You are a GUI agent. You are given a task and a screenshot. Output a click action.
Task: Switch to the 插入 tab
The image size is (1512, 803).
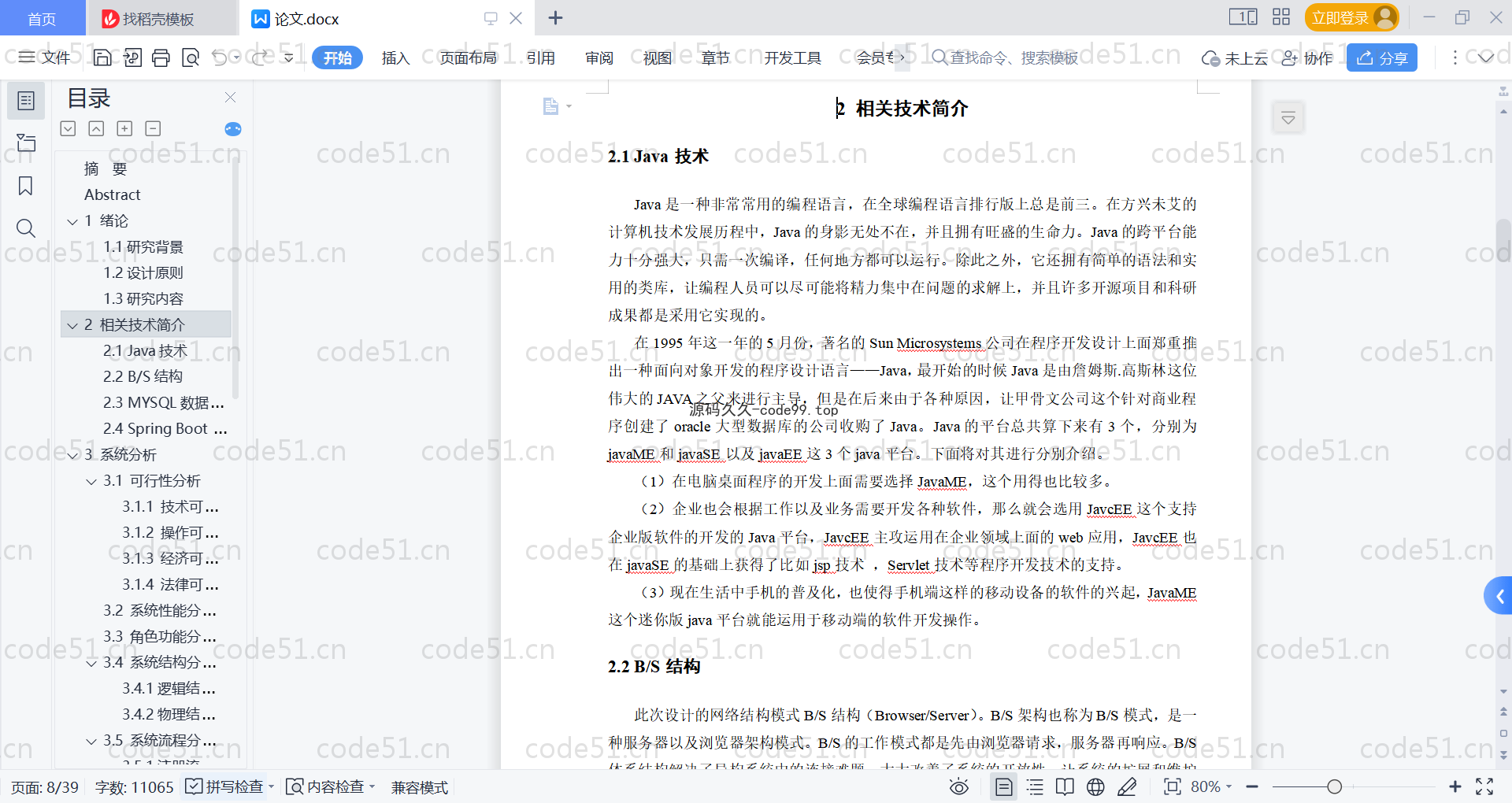(395, 57)
